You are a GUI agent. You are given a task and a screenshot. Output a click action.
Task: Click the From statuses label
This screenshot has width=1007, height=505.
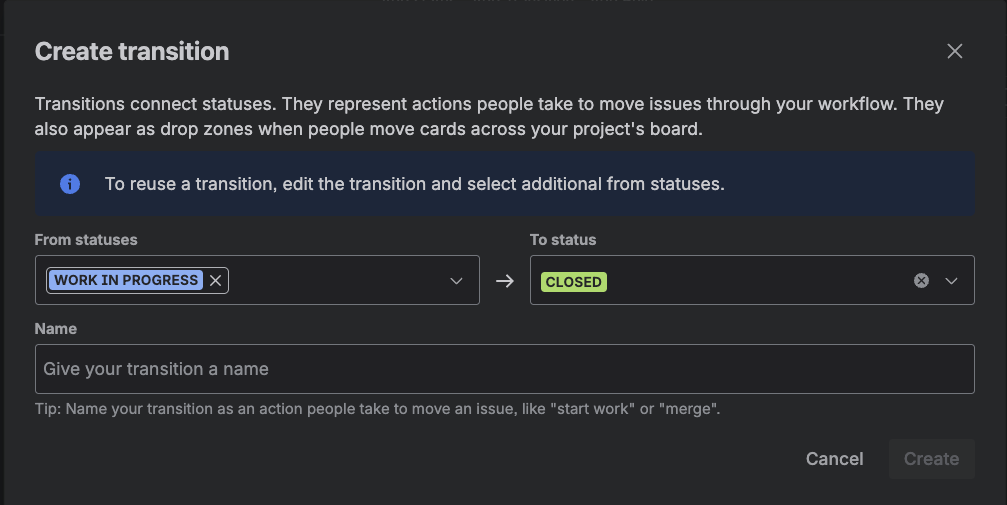pyautogui.click(x=86, y=240)
